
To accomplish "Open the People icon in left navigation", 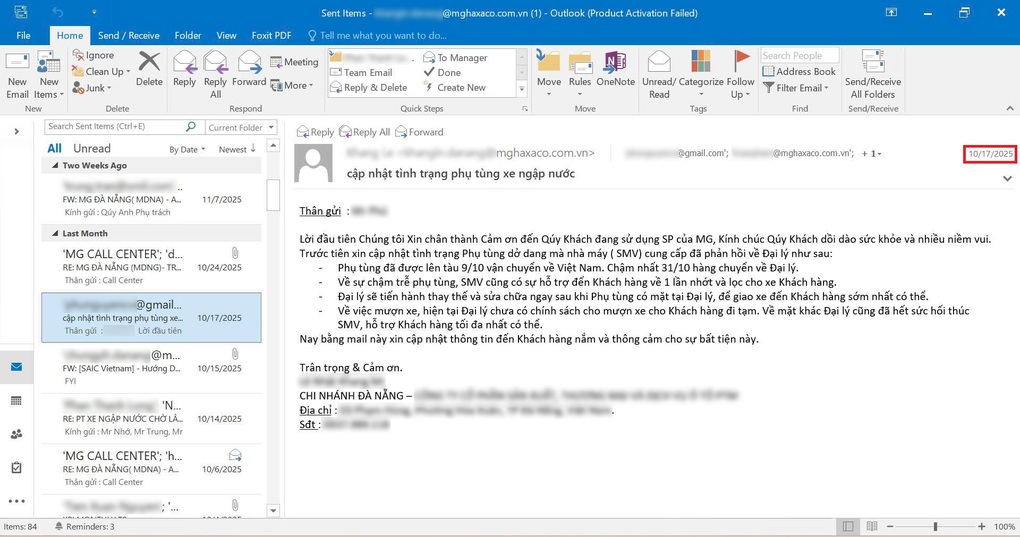I will coord(16,434).
